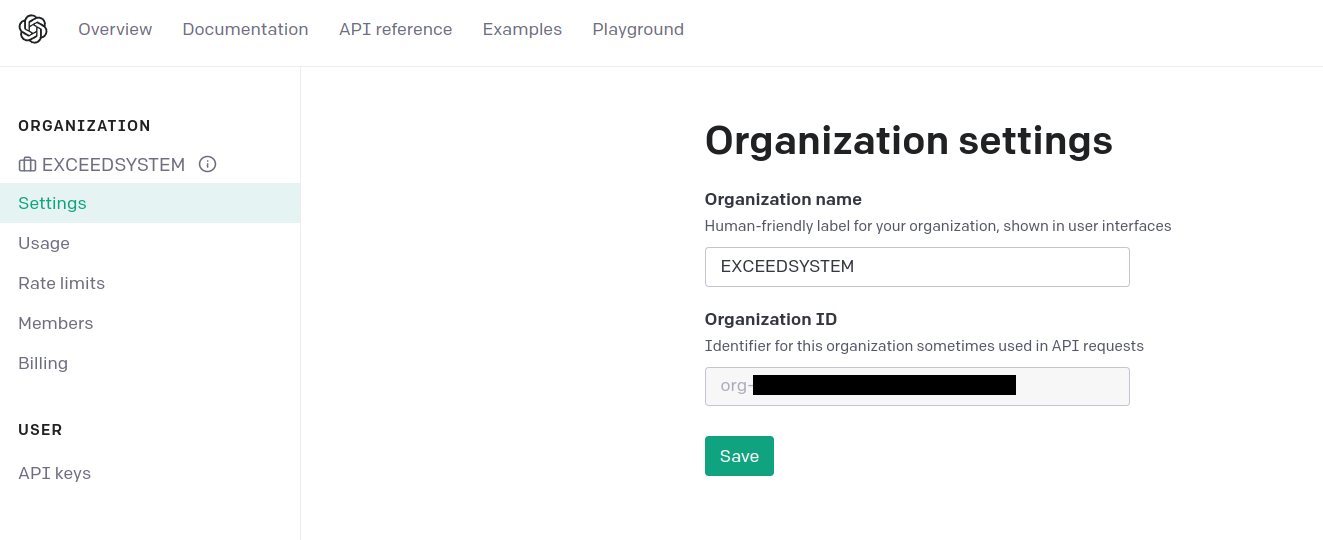1323x540 pixels.
Task: Open the API reference tab
Action: 395,29
